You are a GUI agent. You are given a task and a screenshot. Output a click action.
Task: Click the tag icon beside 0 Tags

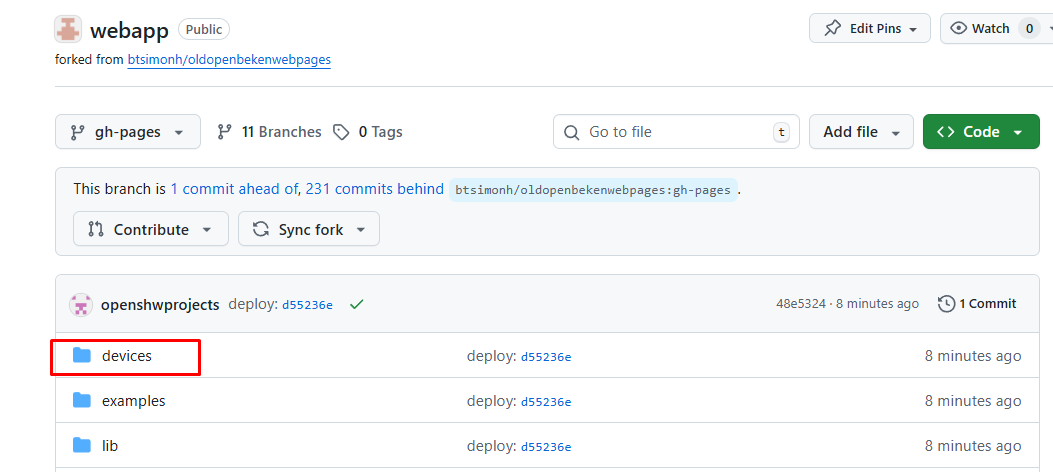coord(342,132)
